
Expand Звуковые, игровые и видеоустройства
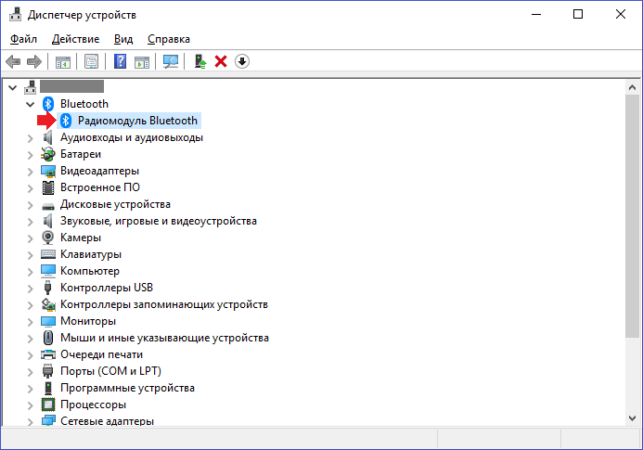tap(30, 222)
